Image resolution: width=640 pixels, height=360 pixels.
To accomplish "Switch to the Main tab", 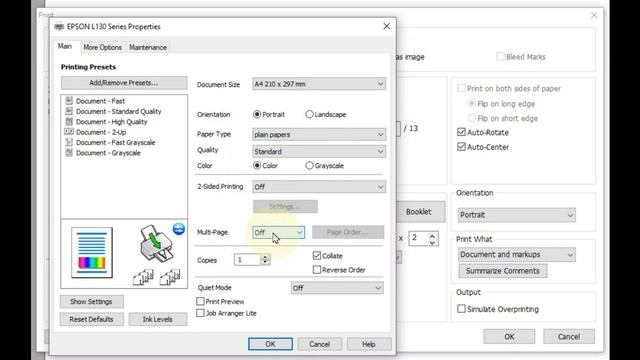I will point(64,46).
